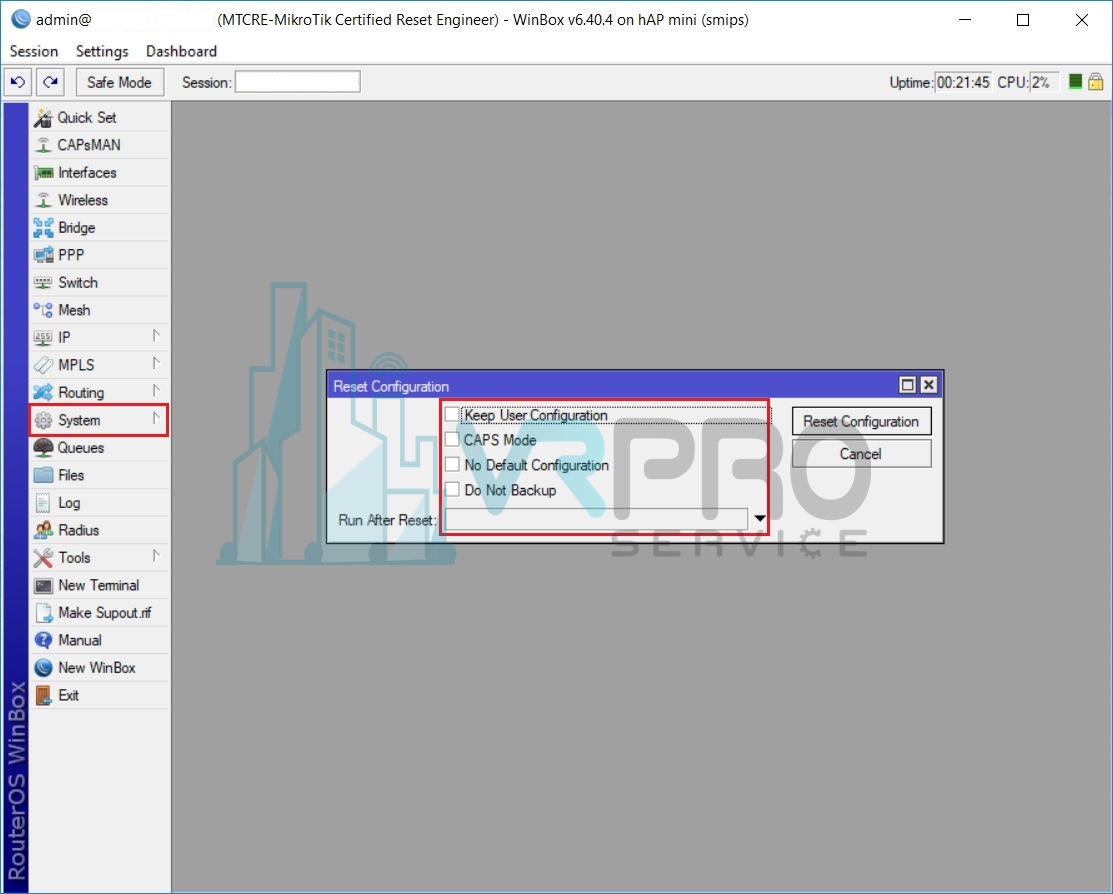Launch New WinBox from sidebar
This screenshot has width=1113, height=894.
(x=99, y=667)
